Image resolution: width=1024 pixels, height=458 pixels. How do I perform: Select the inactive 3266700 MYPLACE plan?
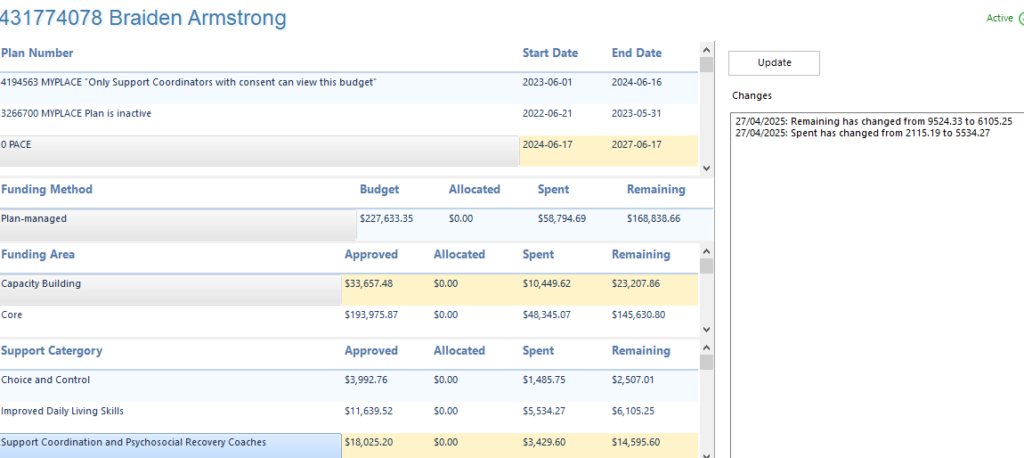click(x=76, y=114)
